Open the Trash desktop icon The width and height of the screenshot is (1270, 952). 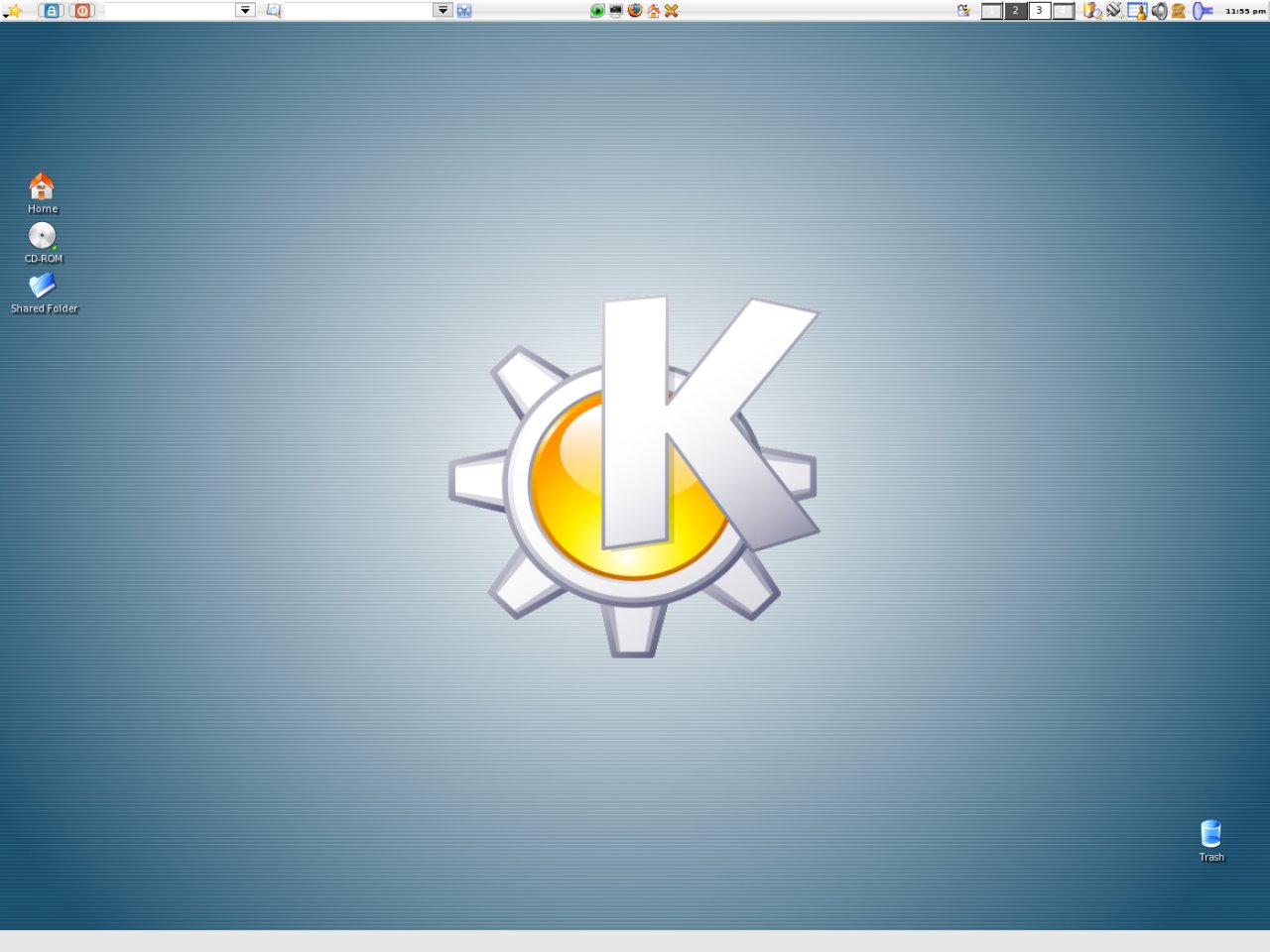tap(1211, 841)
